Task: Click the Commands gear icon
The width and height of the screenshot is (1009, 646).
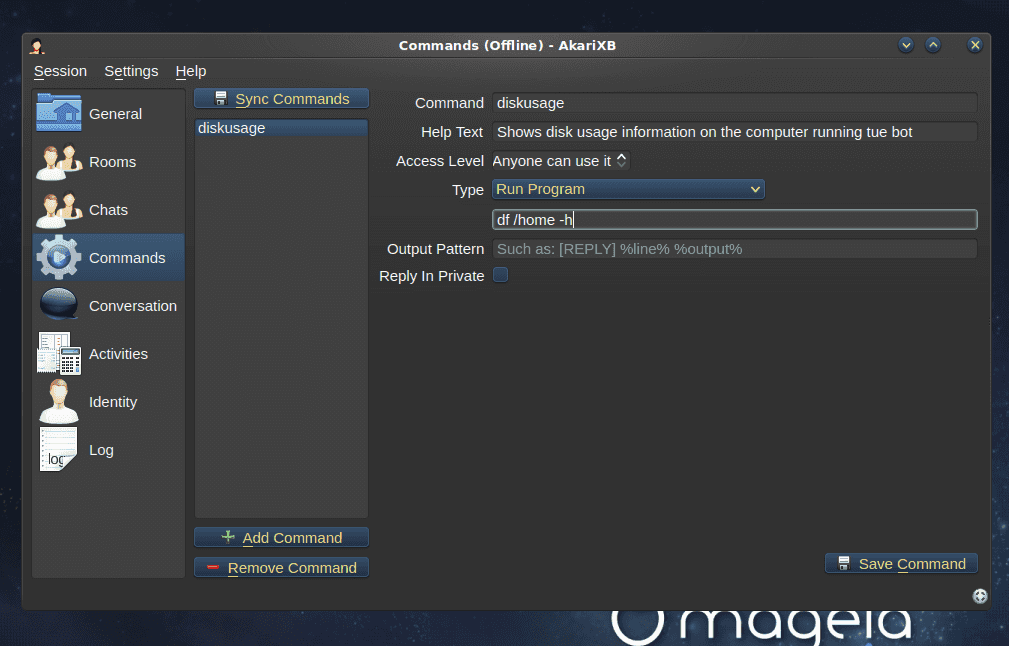Action: [59, 257]
